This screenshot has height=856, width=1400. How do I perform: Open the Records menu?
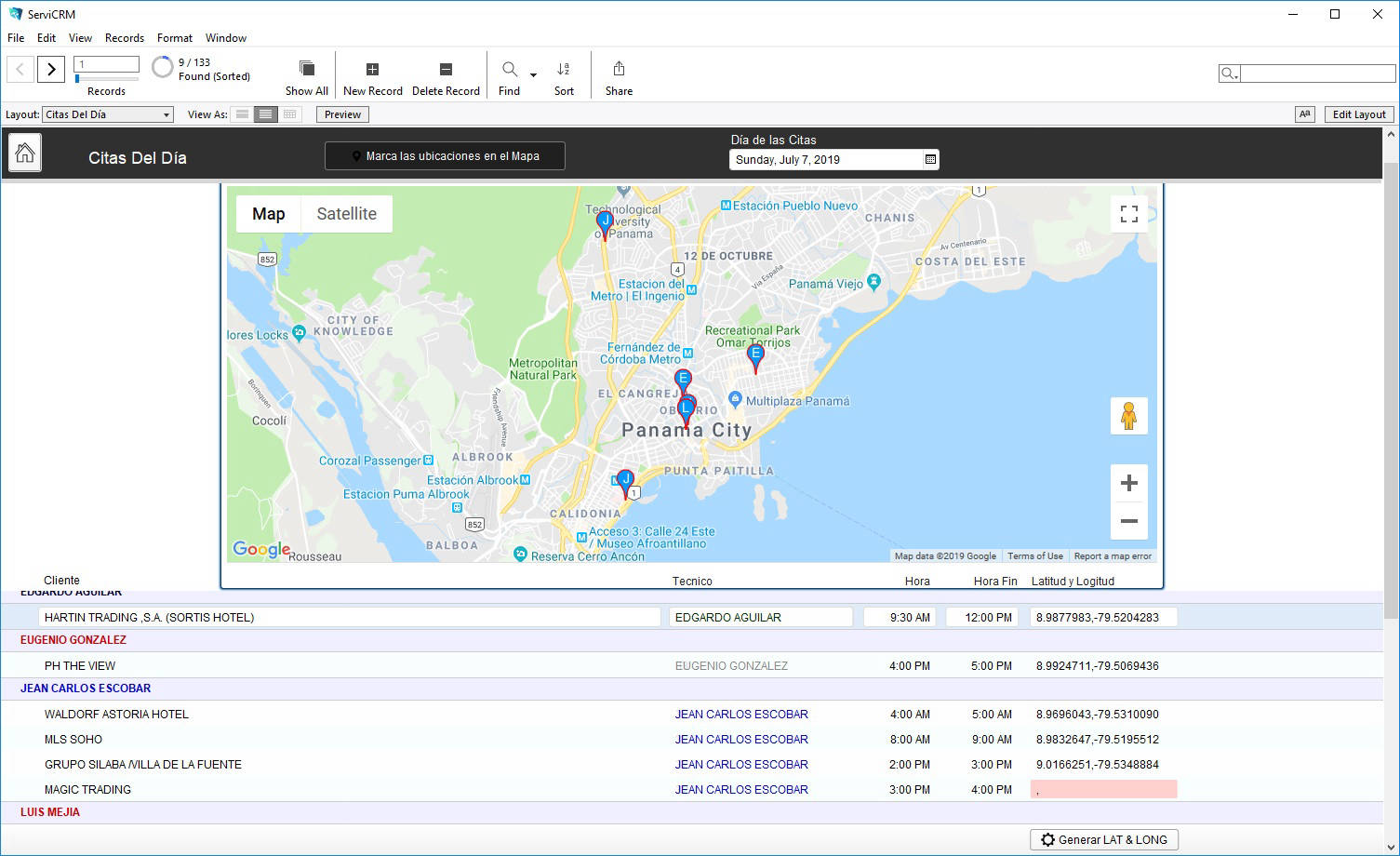click(125, 38)
